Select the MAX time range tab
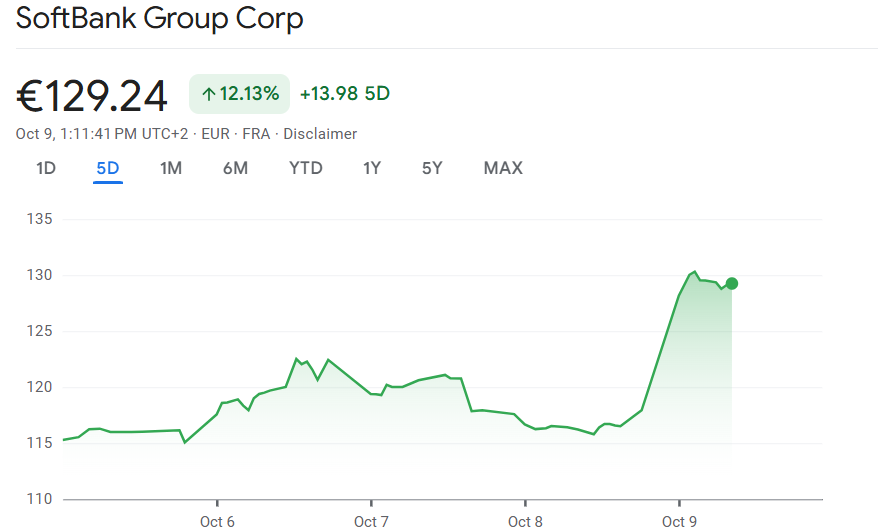This screenshot has height=532, width=878. 503,168
